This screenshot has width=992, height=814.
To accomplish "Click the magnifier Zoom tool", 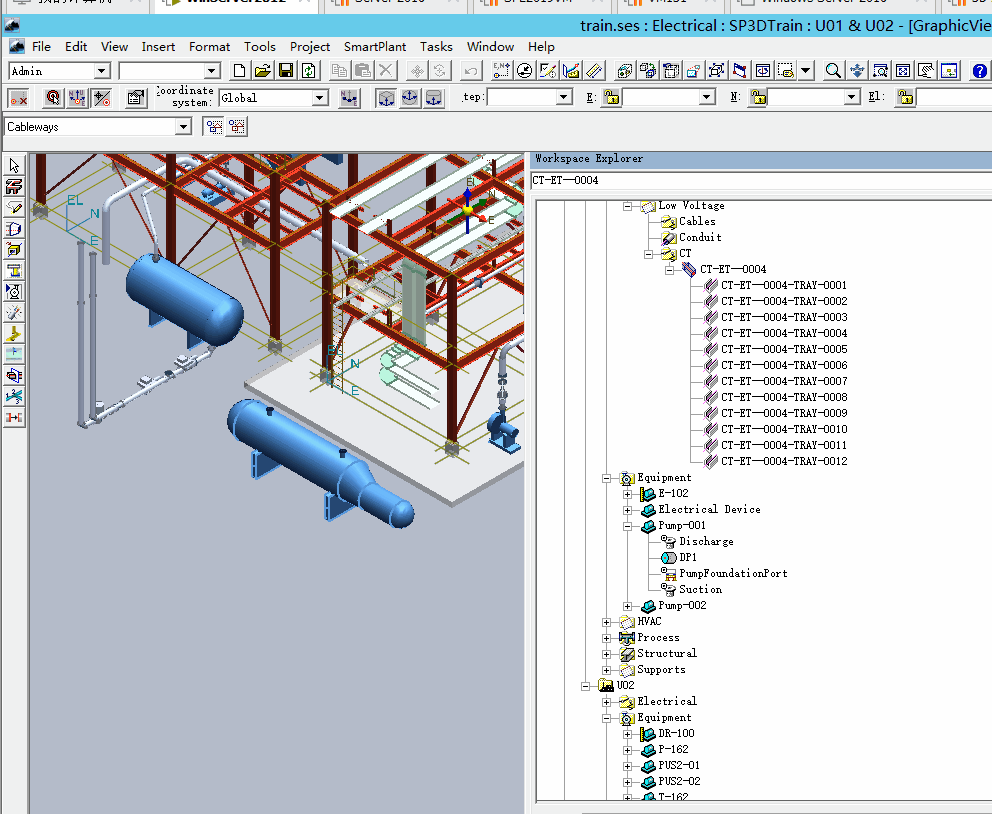I will 833,71.
